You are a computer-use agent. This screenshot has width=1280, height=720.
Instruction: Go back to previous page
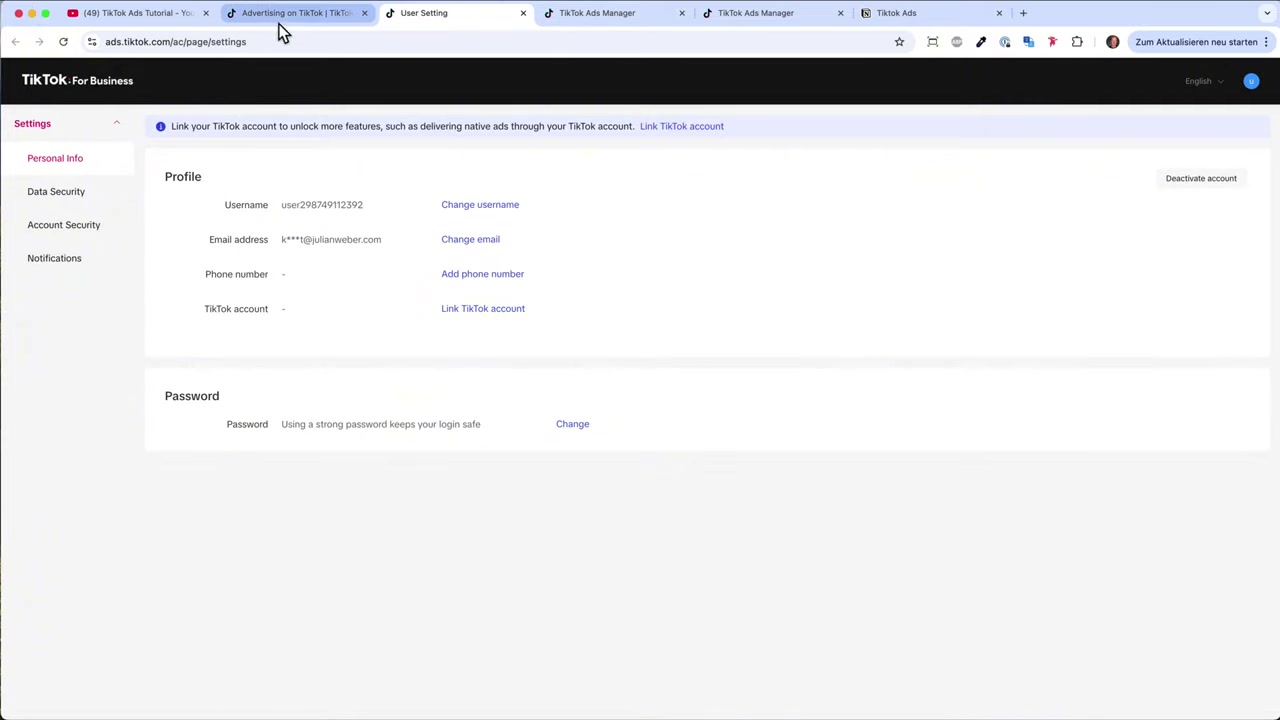(x=15, y=42)
